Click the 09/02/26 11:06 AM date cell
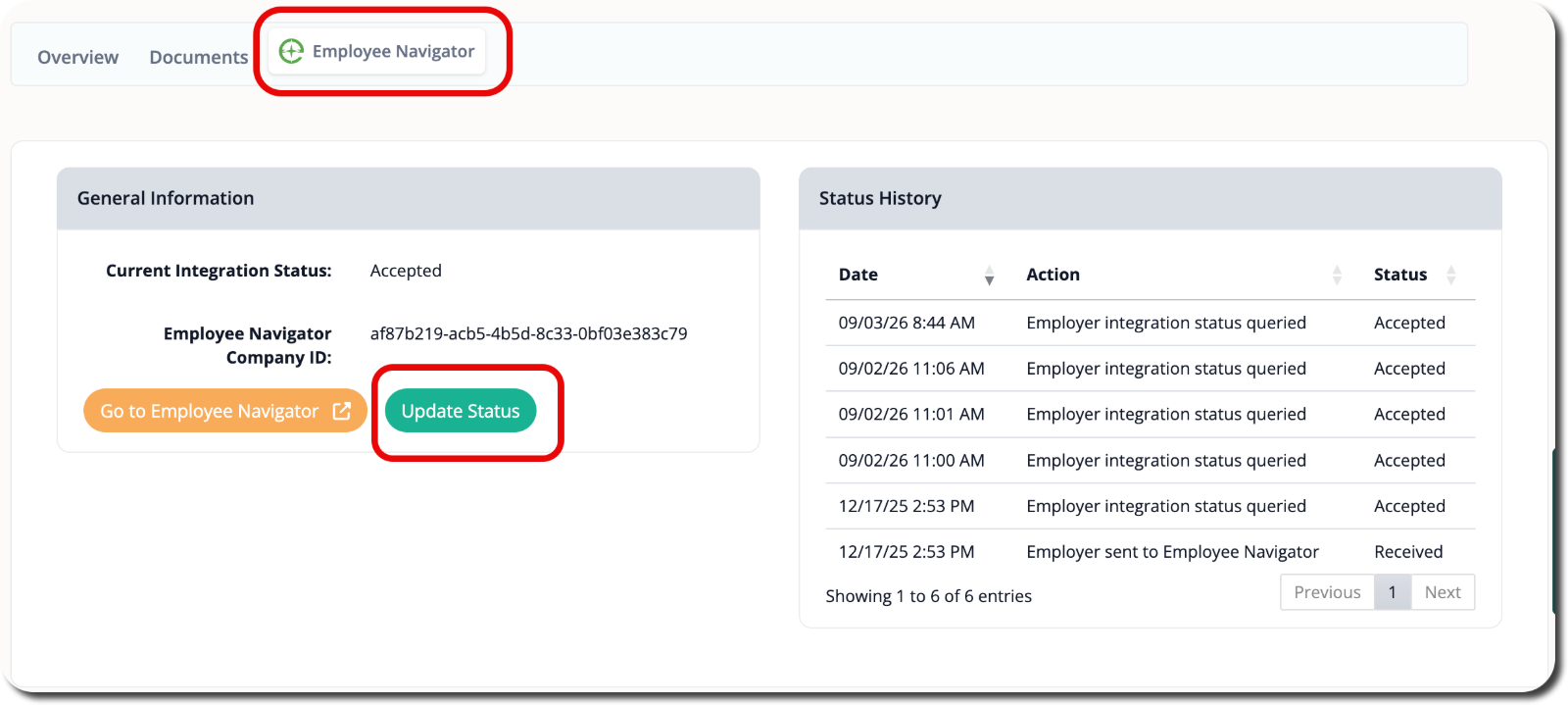1568x705 pixels. coord(911,369)
